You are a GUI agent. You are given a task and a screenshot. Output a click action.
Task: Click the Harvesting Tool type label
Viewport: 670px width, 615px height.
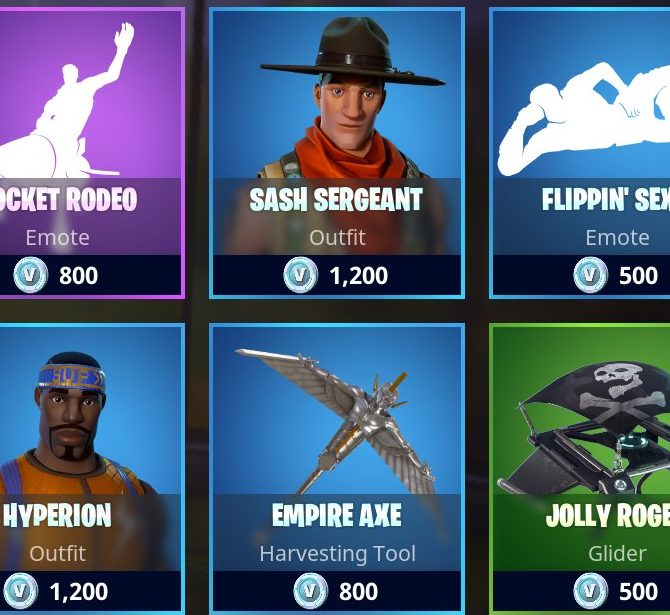click(338, 553)
